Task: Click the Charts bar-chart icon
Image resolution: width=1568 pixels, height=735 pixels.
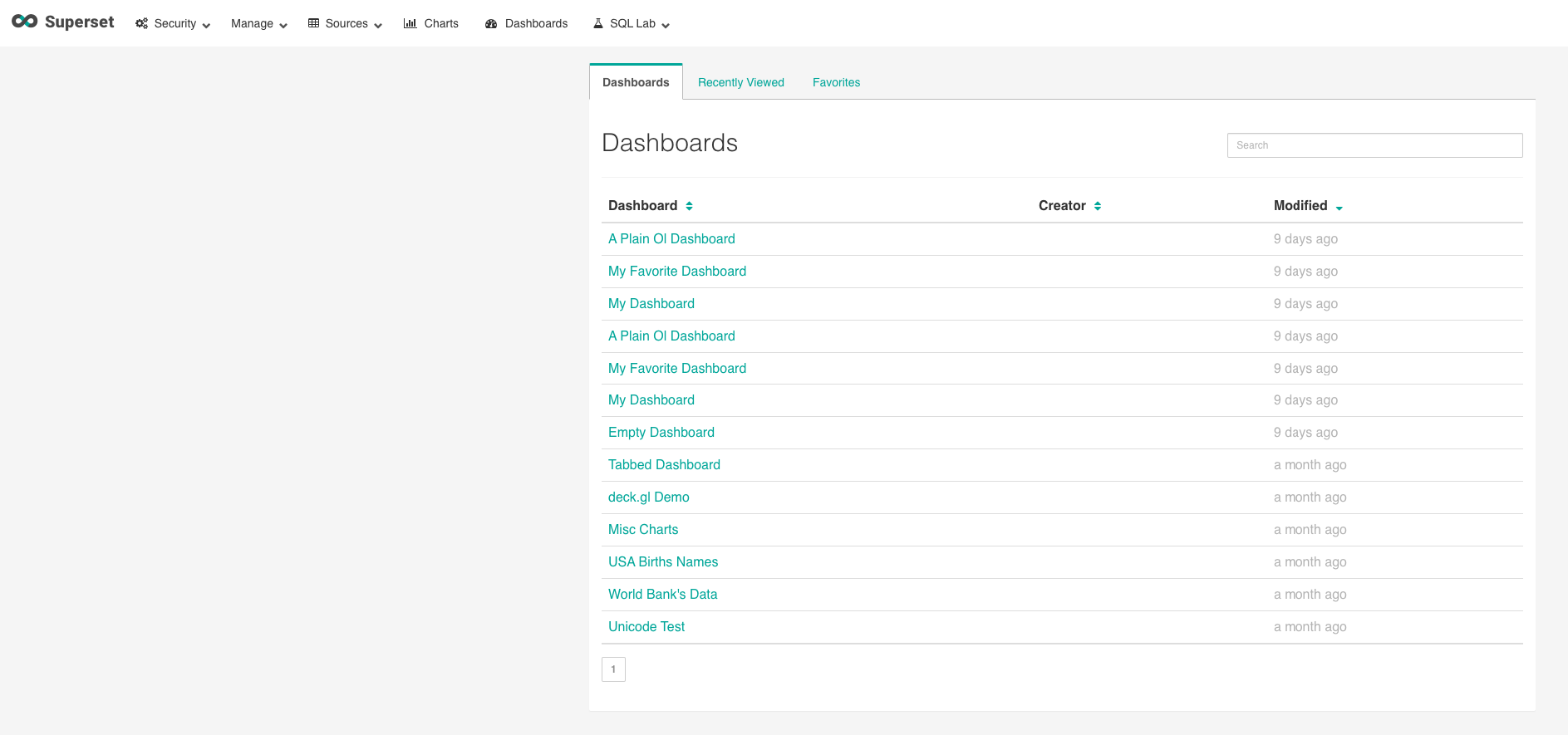Action: [x=410, y=23]
